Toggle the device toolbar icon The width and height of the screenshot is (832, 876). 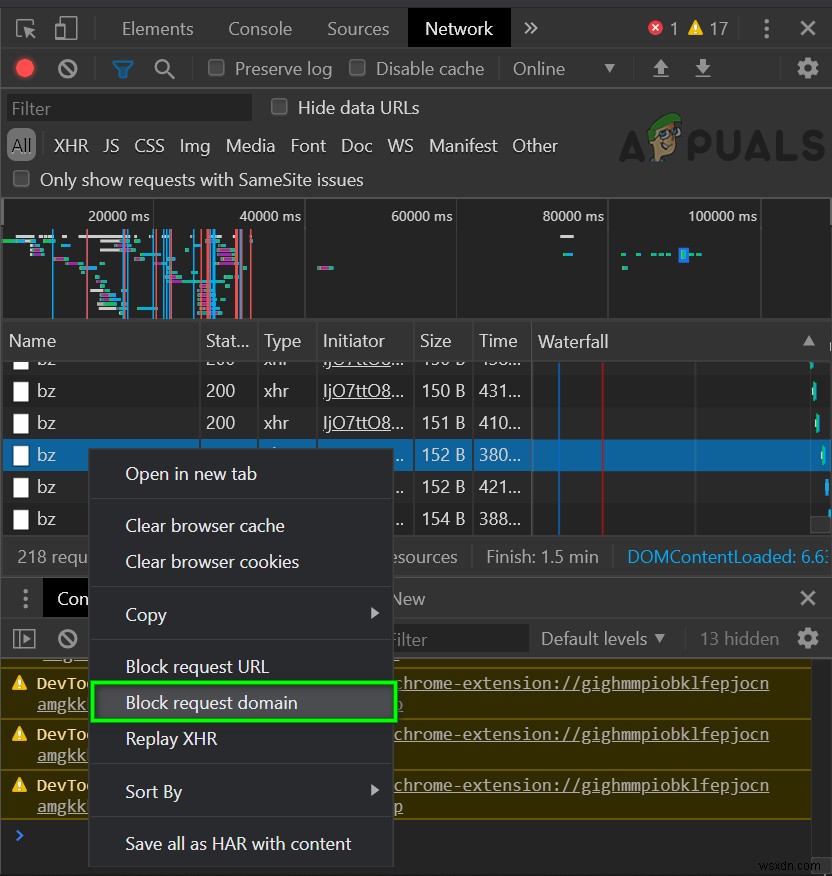pos(65,28)
